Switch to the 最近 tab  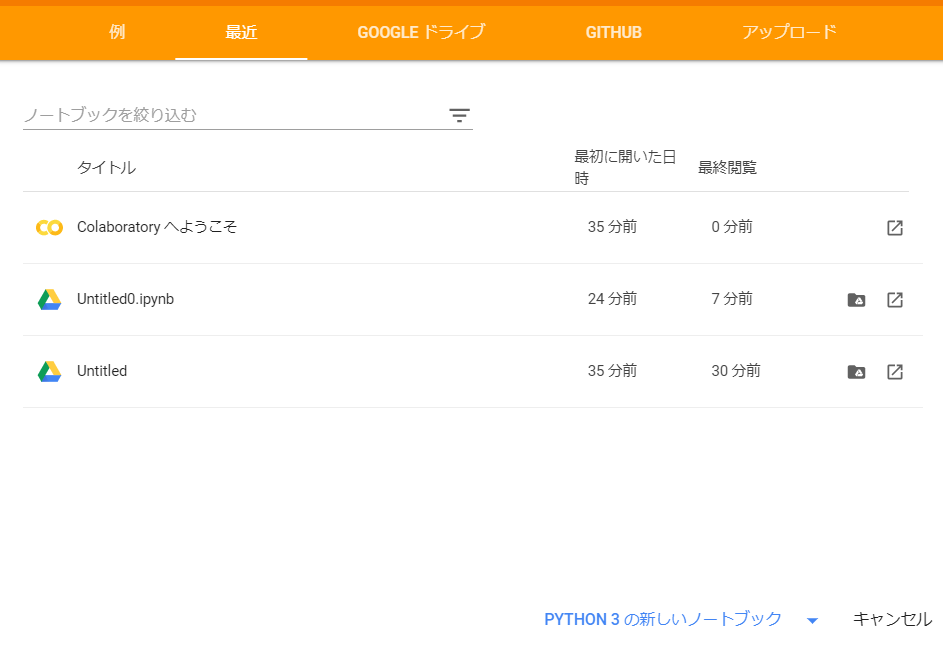coord(241,32)
